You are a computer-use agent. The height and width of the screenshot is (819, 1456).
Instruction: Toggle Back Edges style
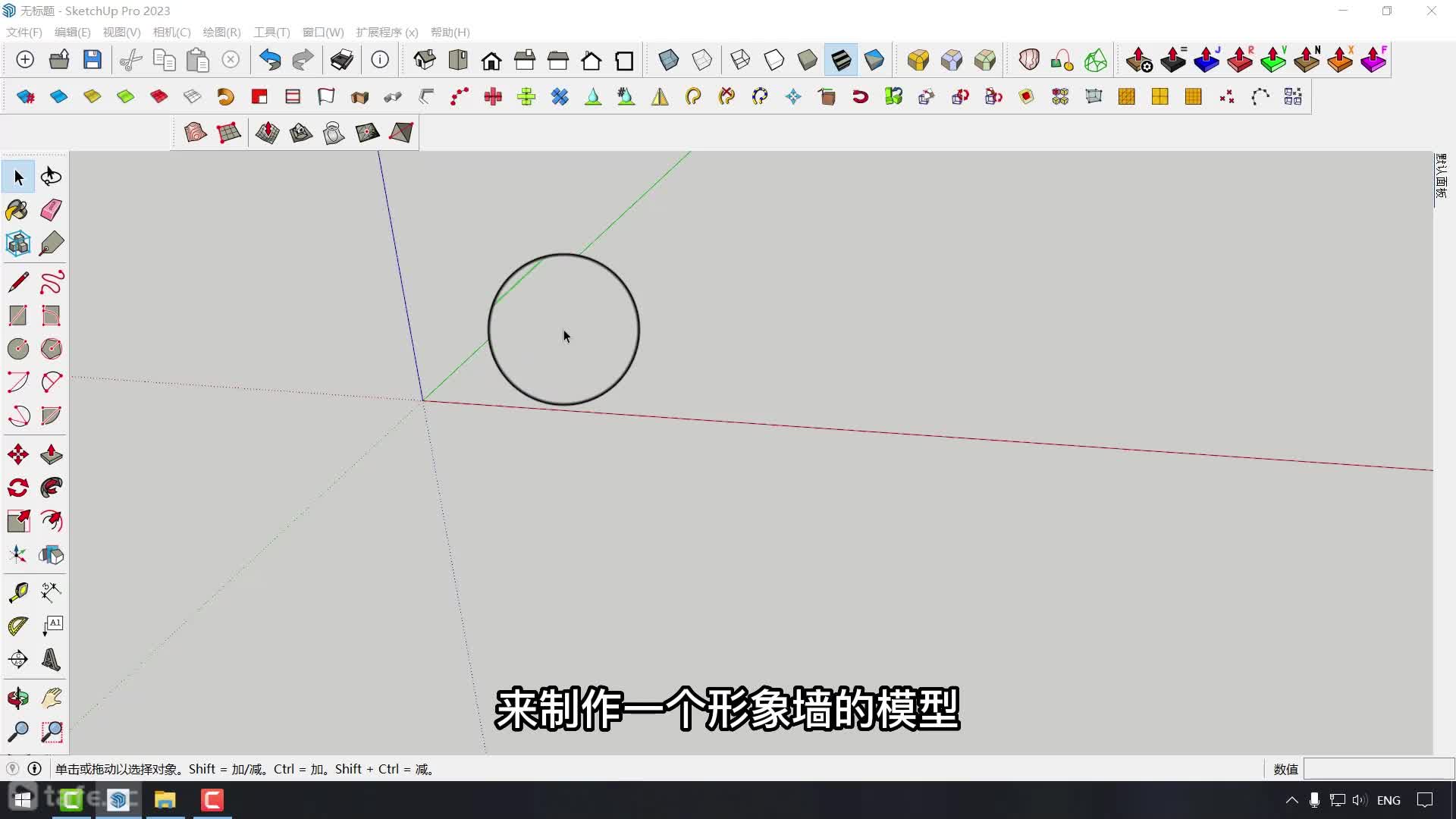[702, 60]
